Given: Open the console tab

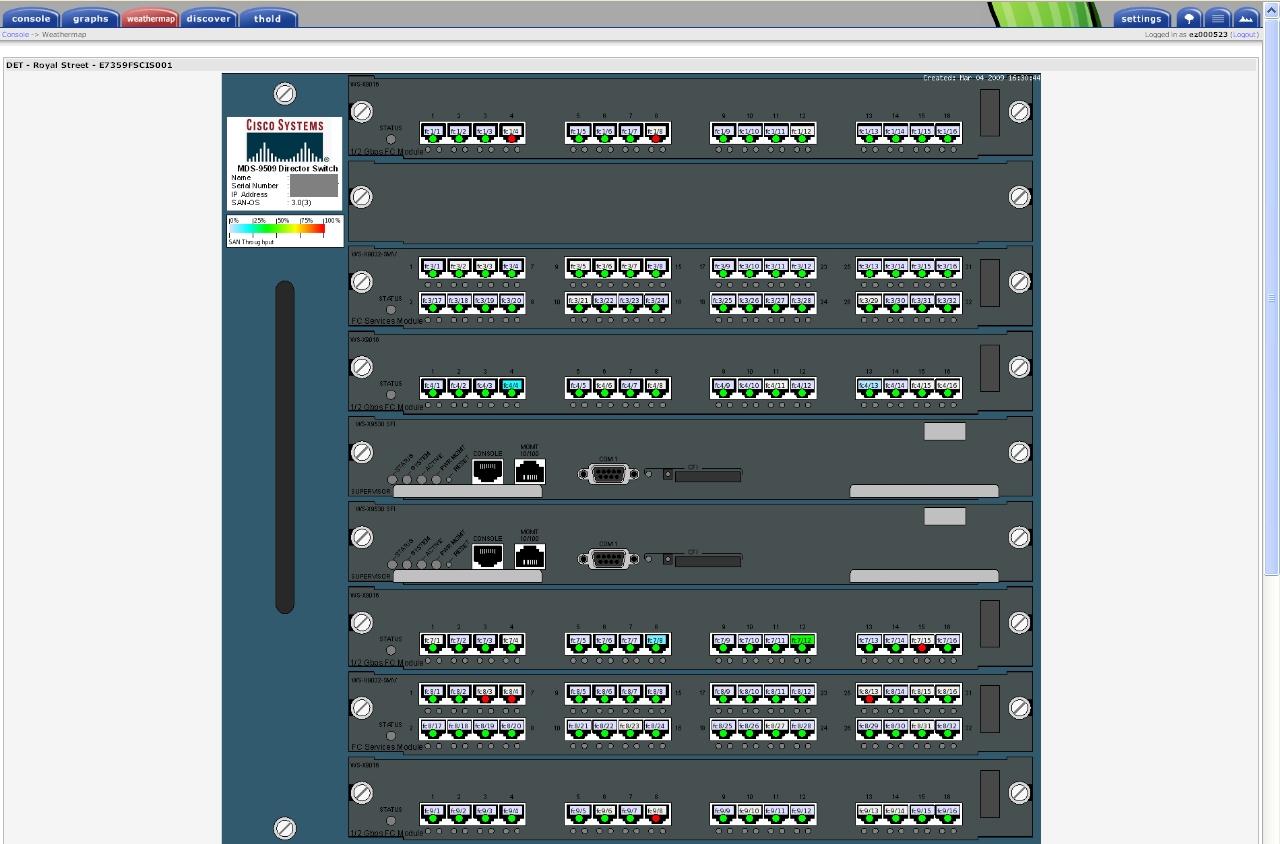Looking at the screenshot, I should click(31, 18).
